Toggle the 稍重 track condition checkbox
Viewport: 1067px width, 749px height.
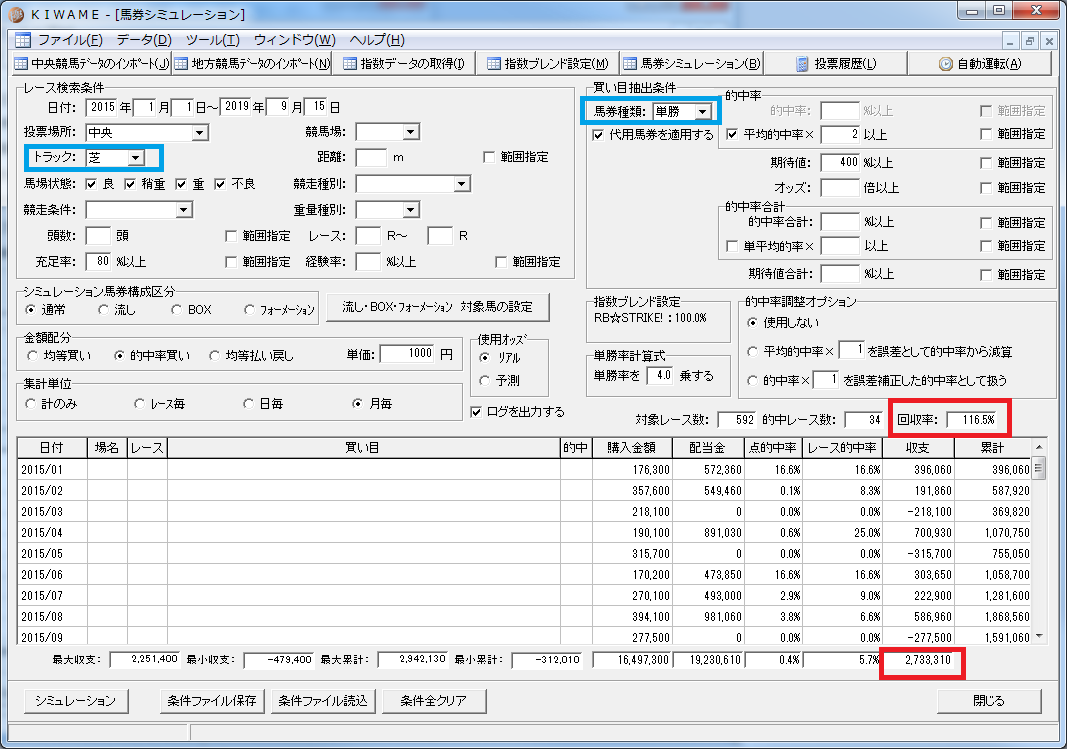(130, 184)
